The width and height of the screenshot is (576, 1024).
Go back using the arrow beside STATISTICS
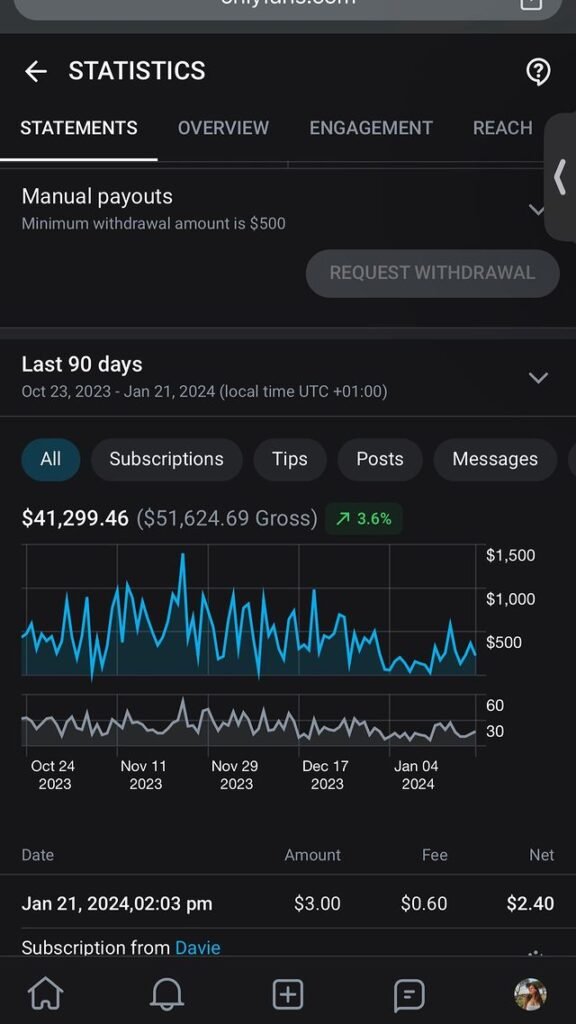pyautogui.click(x=36, y=71)
